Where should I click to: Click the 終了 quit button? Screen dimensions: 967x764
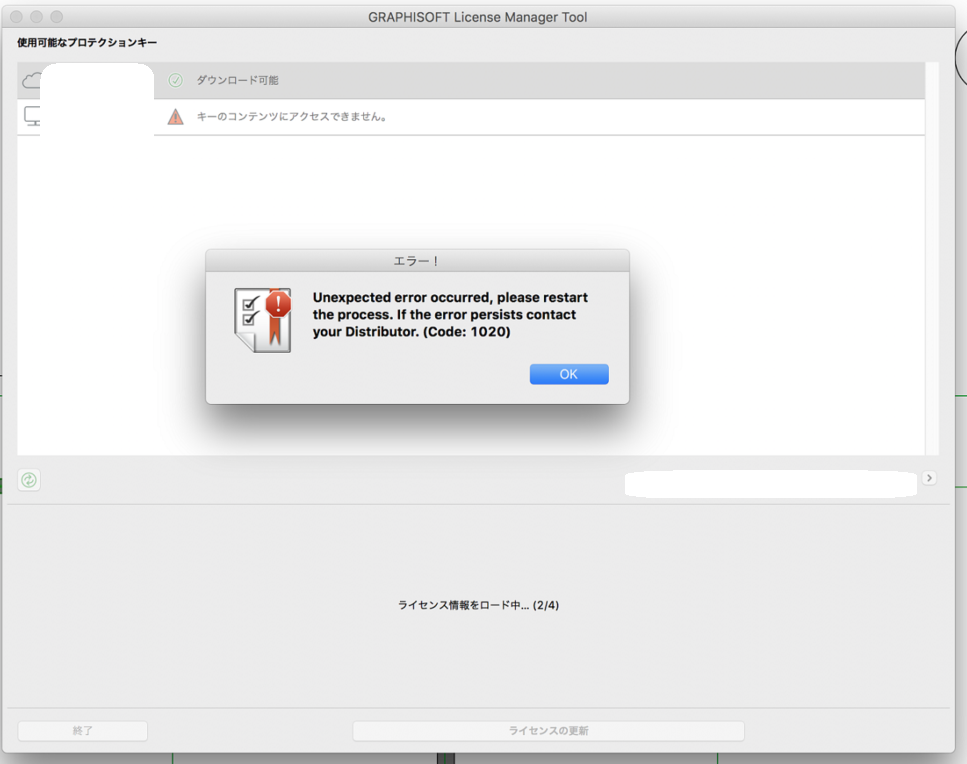point(83,731)
